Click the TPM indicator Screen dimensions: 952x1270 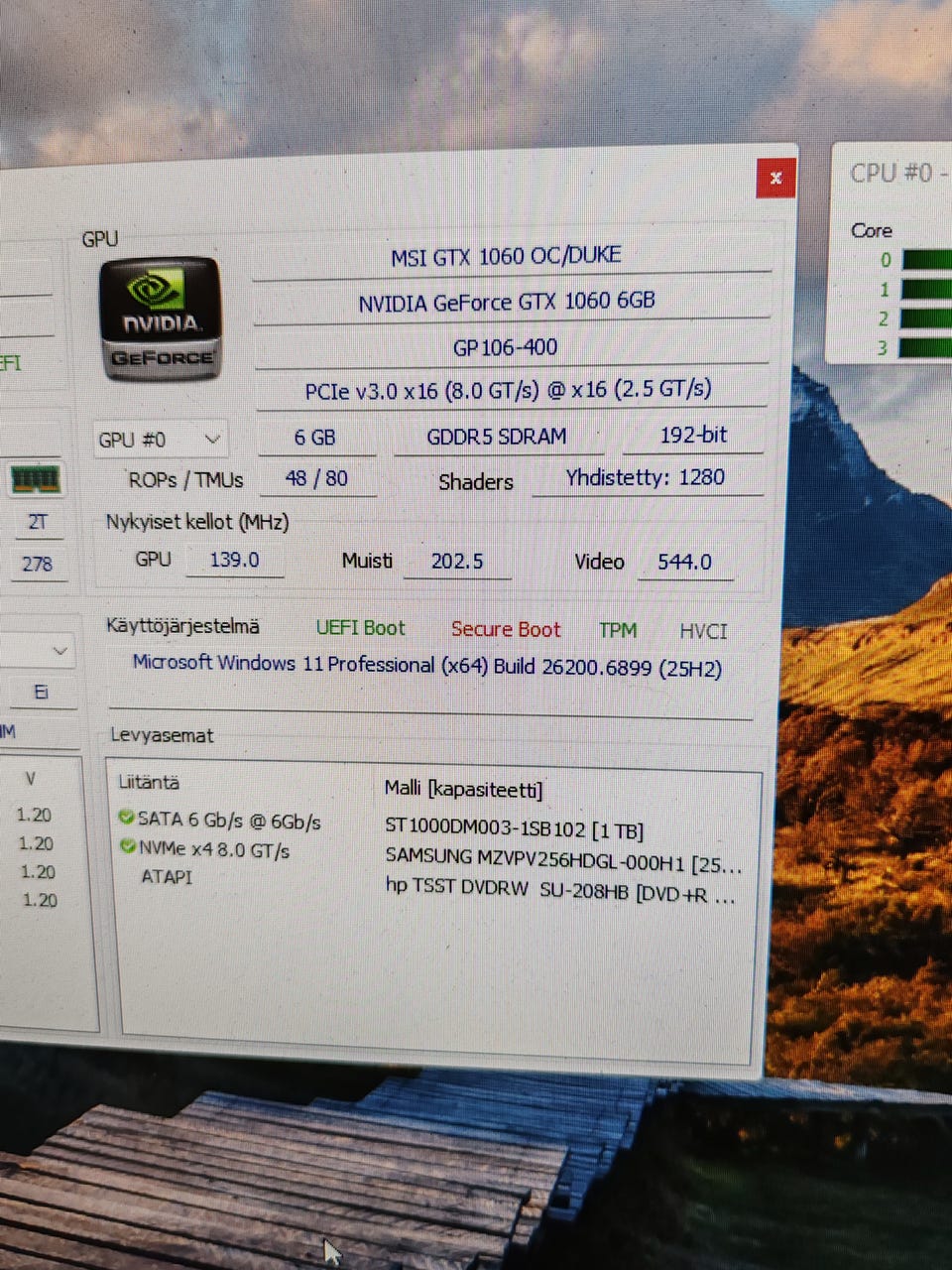point(618,630)
